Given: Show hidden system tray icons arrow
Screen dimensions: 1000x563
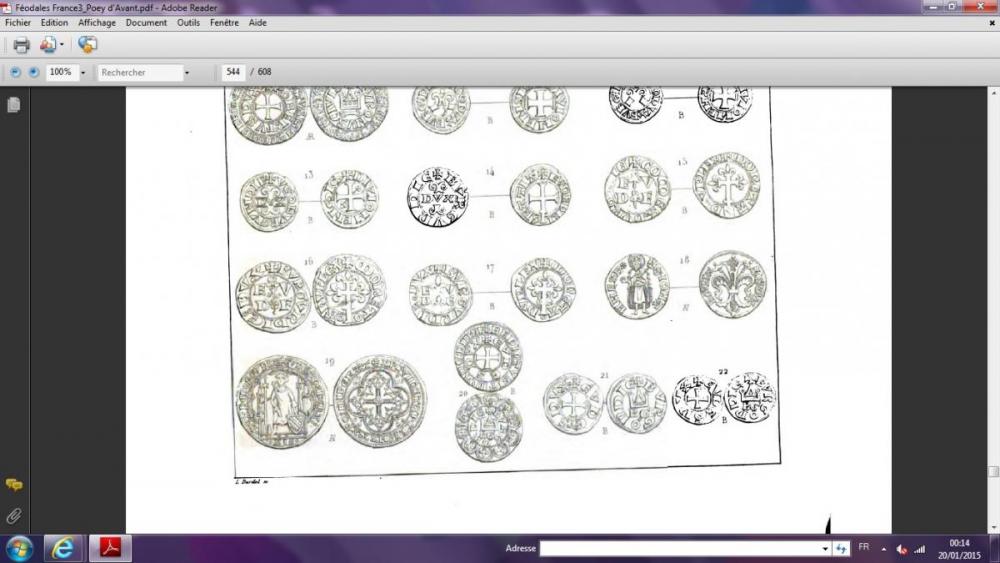Looking at the screenshot, I should pos(884,549).
